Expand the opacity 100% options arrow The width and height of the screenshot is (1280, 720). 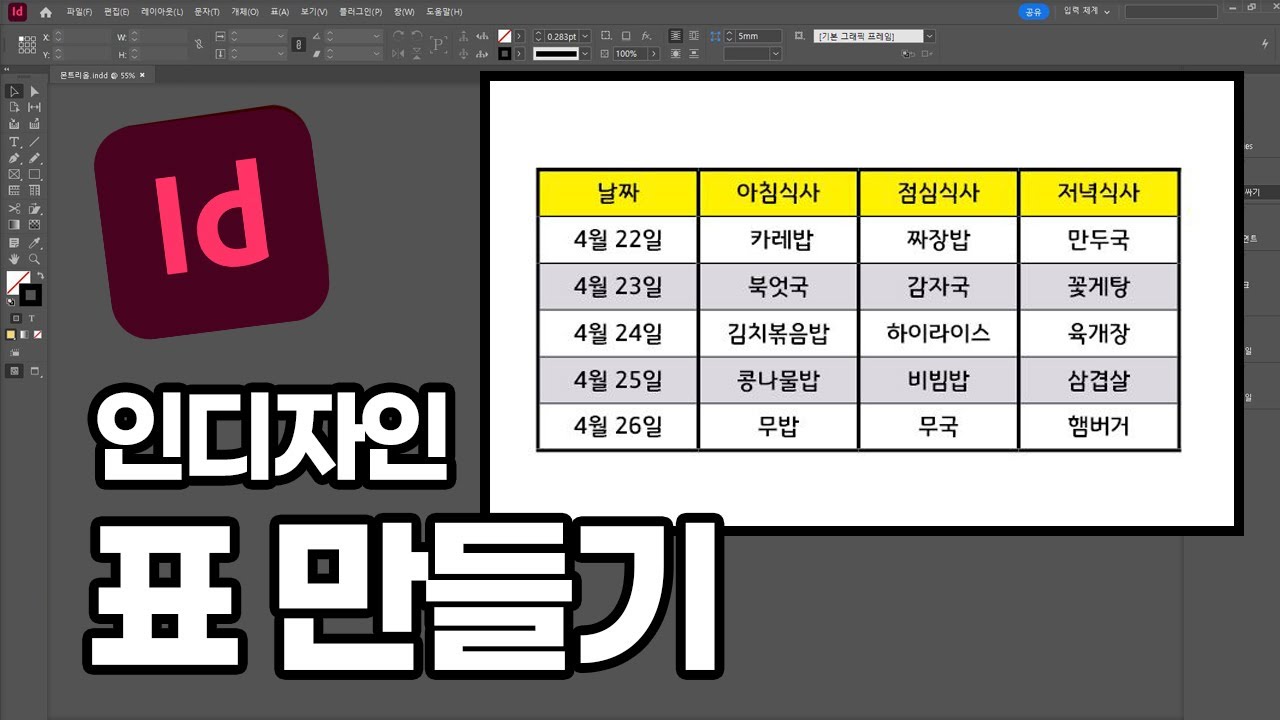coord(654,54)
